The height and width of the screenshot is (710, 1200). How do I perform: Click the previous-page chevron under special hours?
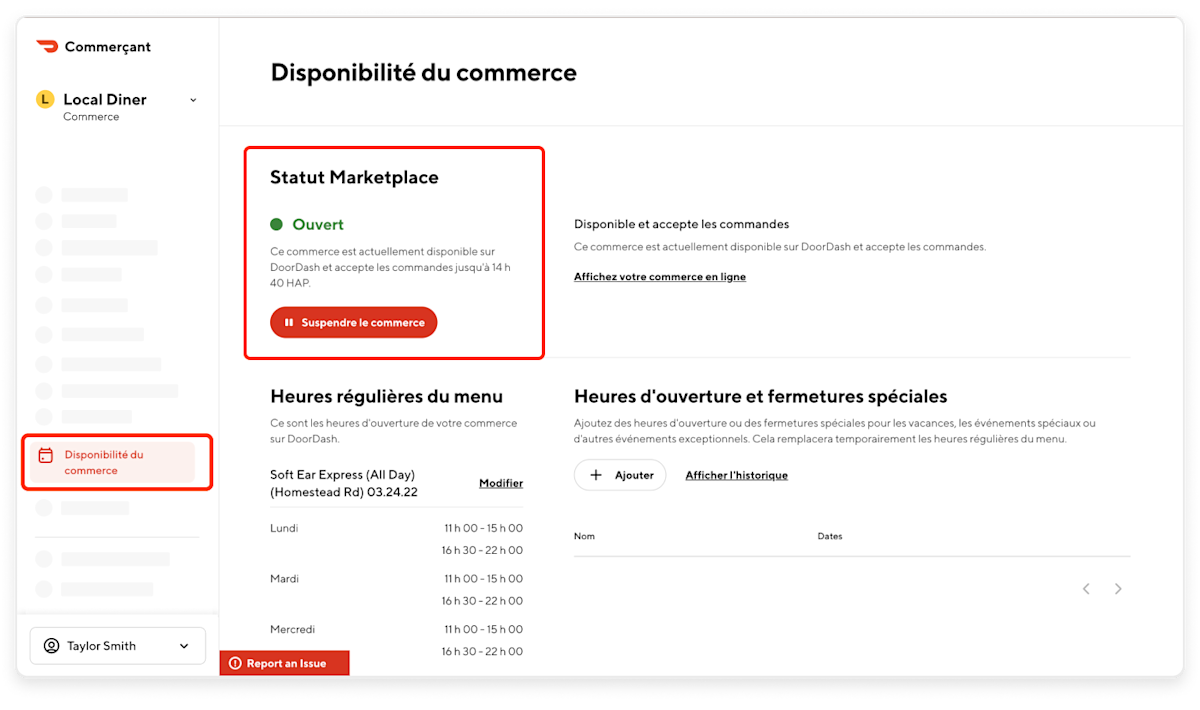coord(1086,588)
